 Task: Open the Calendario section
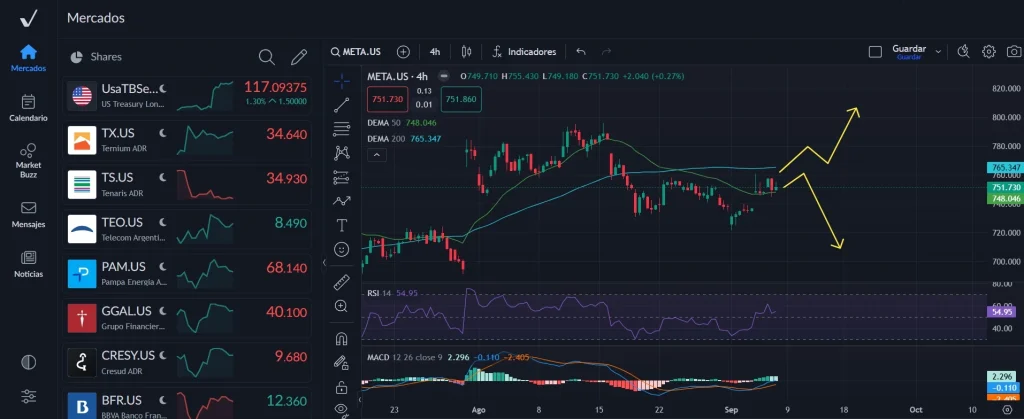28,108
